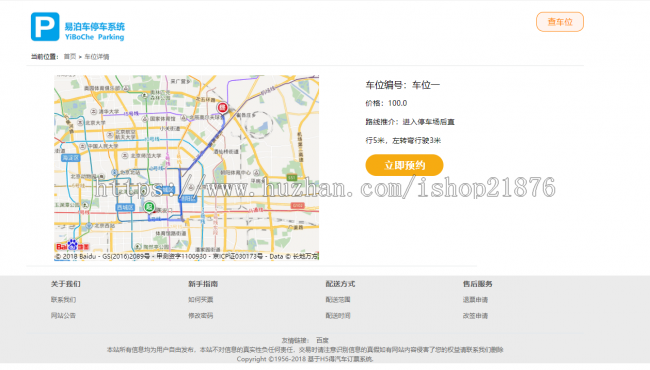Click the 新手指南 footer heading

click(203, 284)
